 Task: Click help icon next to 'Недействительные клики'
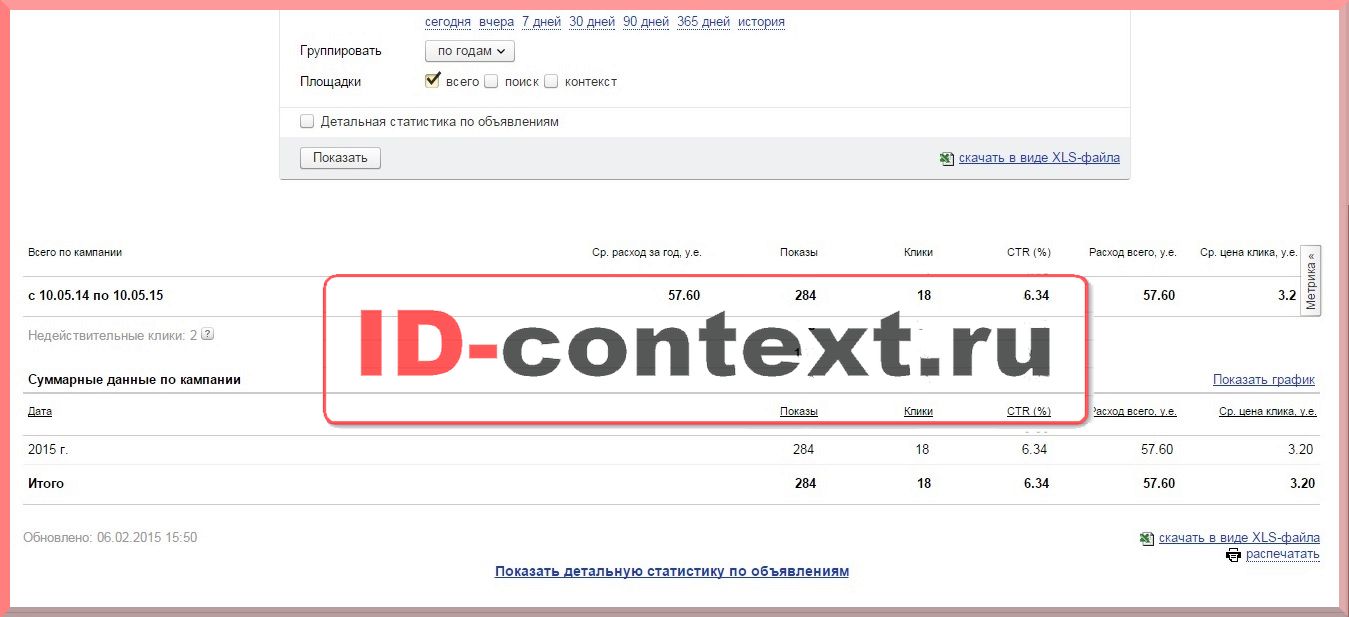tap(207, 335)
